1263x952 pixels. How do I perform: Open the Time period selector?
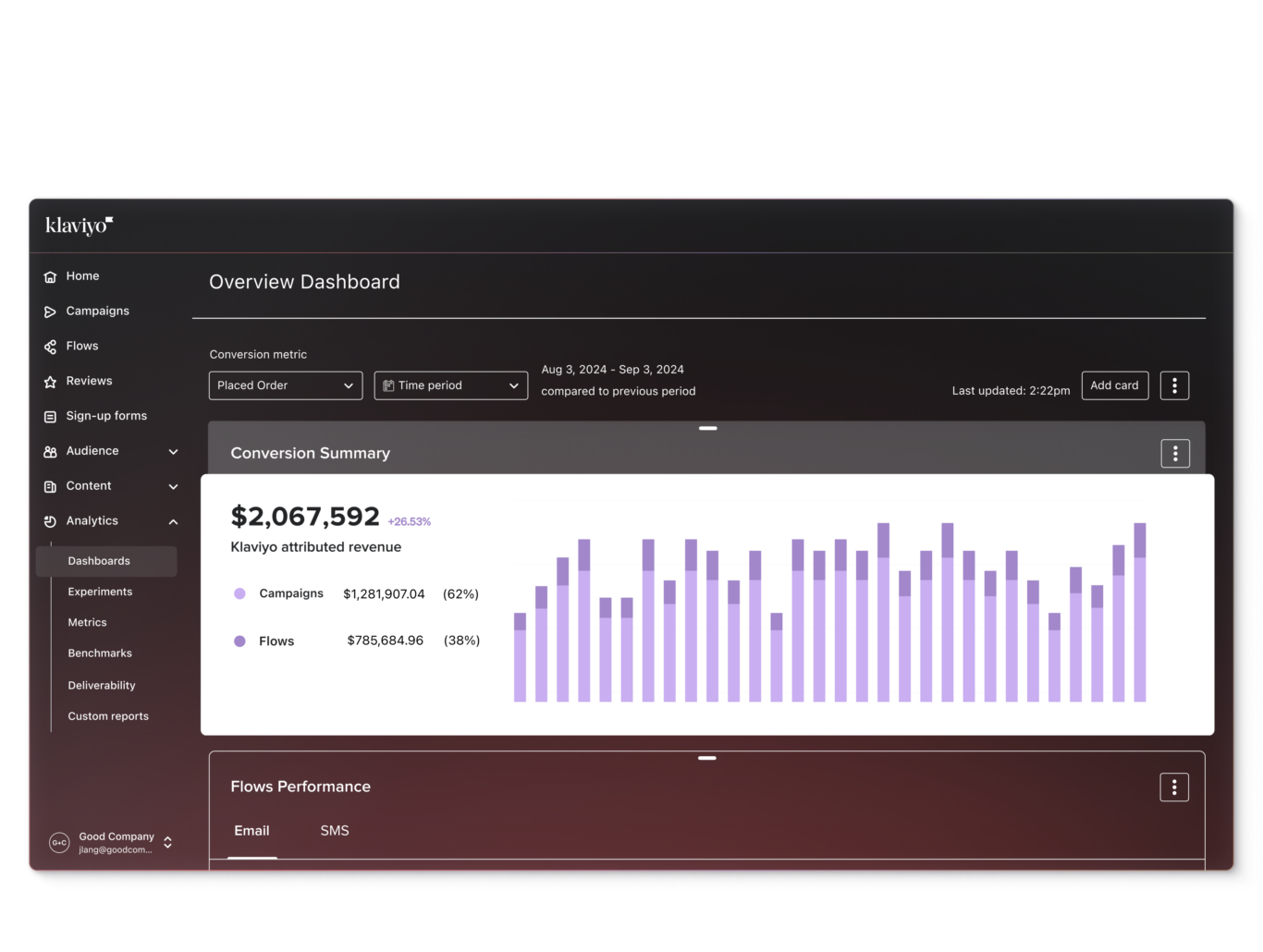click(450, 385)
